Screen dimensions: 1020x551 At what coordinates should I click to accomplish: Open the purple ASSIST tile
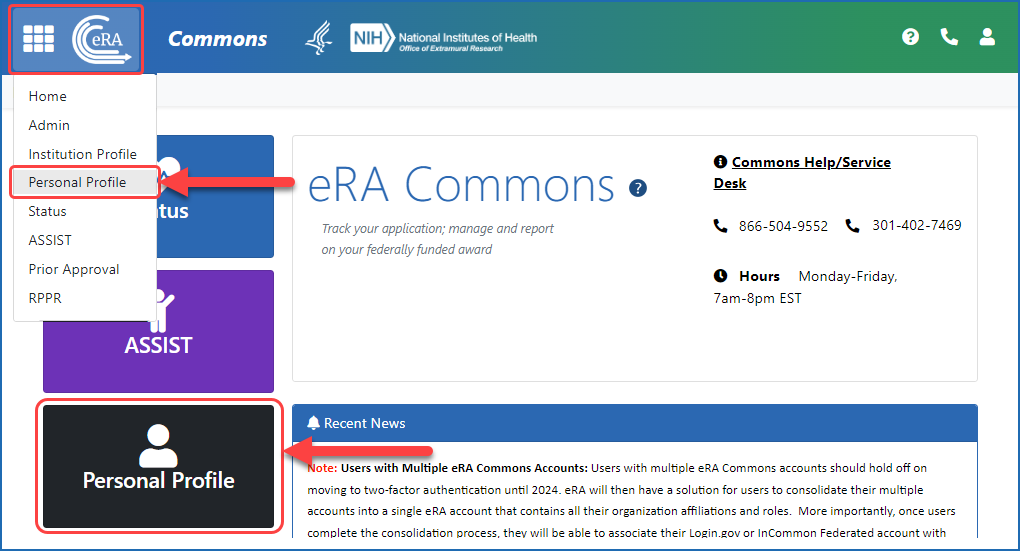tap(158, 345)
